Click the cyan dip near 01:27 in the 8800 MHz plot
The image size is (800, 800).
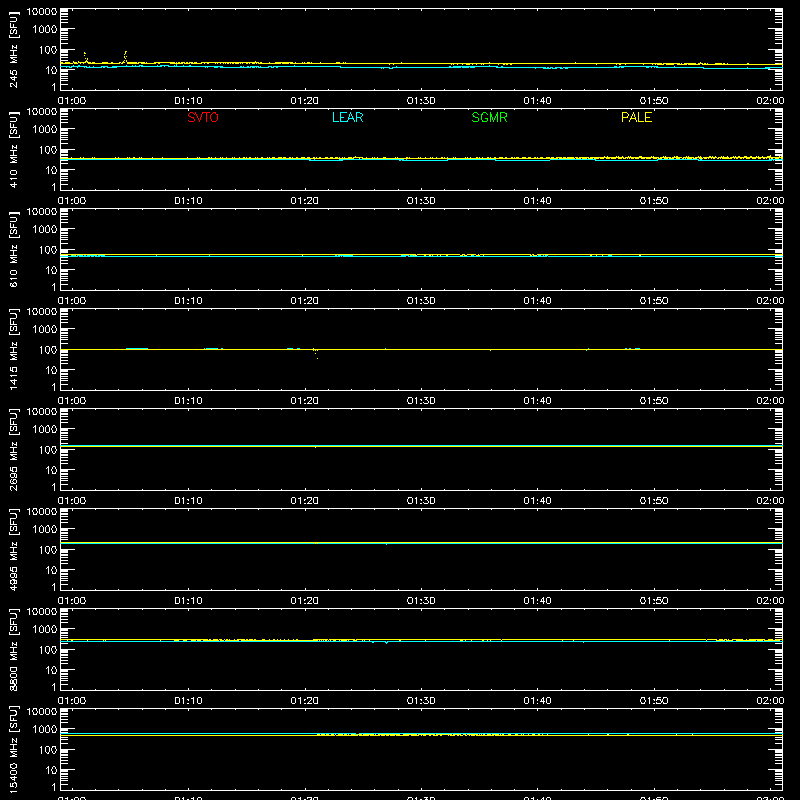386,643
